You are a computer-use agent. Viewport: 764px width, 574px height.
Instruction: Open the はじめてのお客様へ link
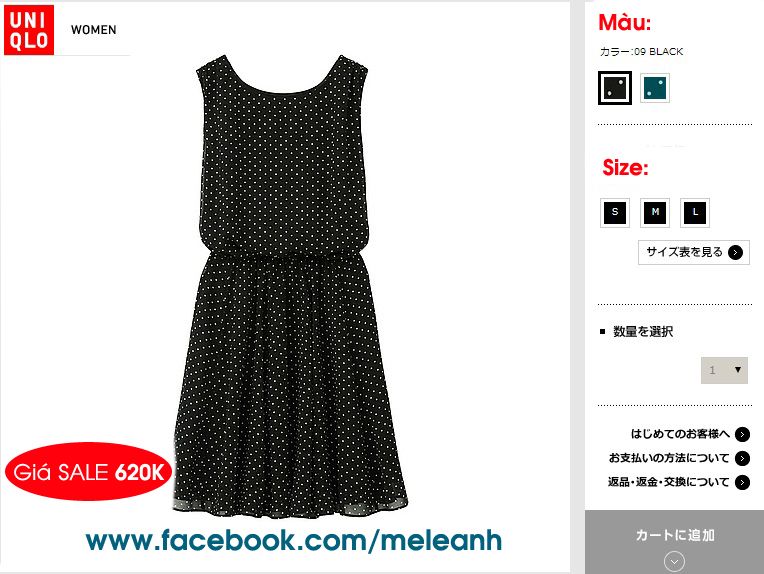tap(680, 434)
